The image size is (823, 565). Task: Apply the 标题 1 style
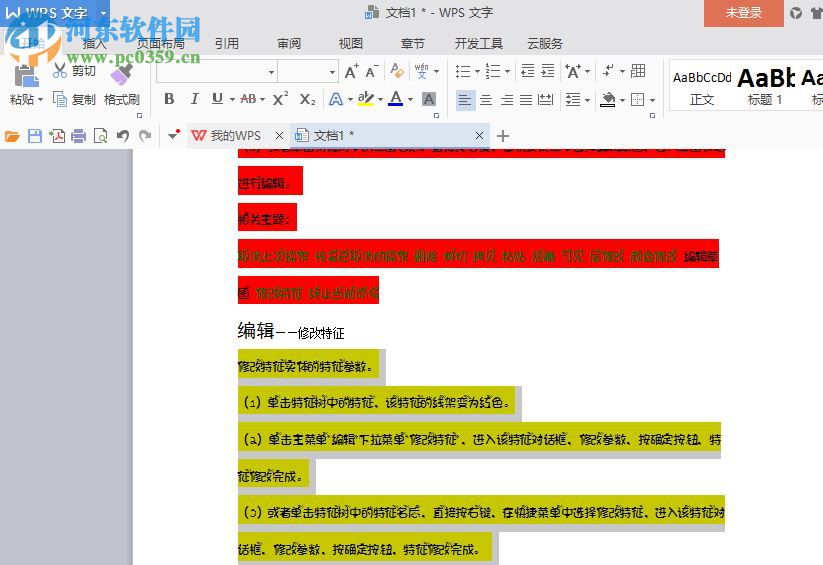coord(765,88)
